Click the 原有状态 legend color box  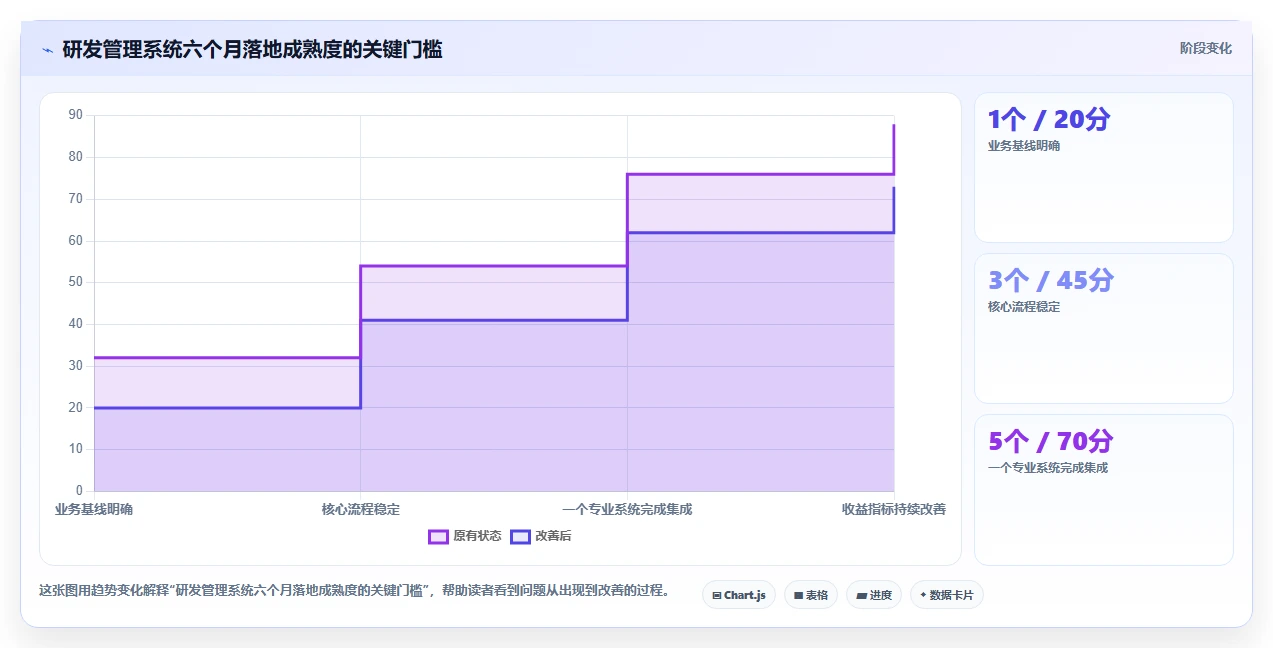(438, 536)
